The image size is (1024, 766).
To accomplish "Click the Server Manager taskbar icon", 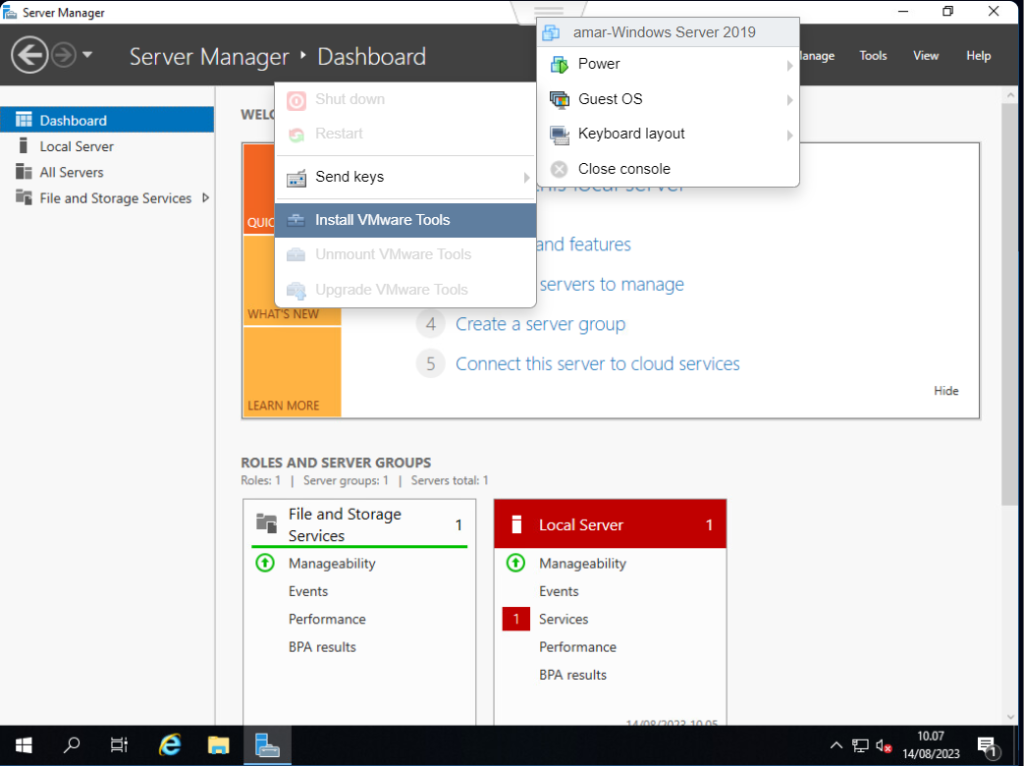I will [x=266, y=745].
